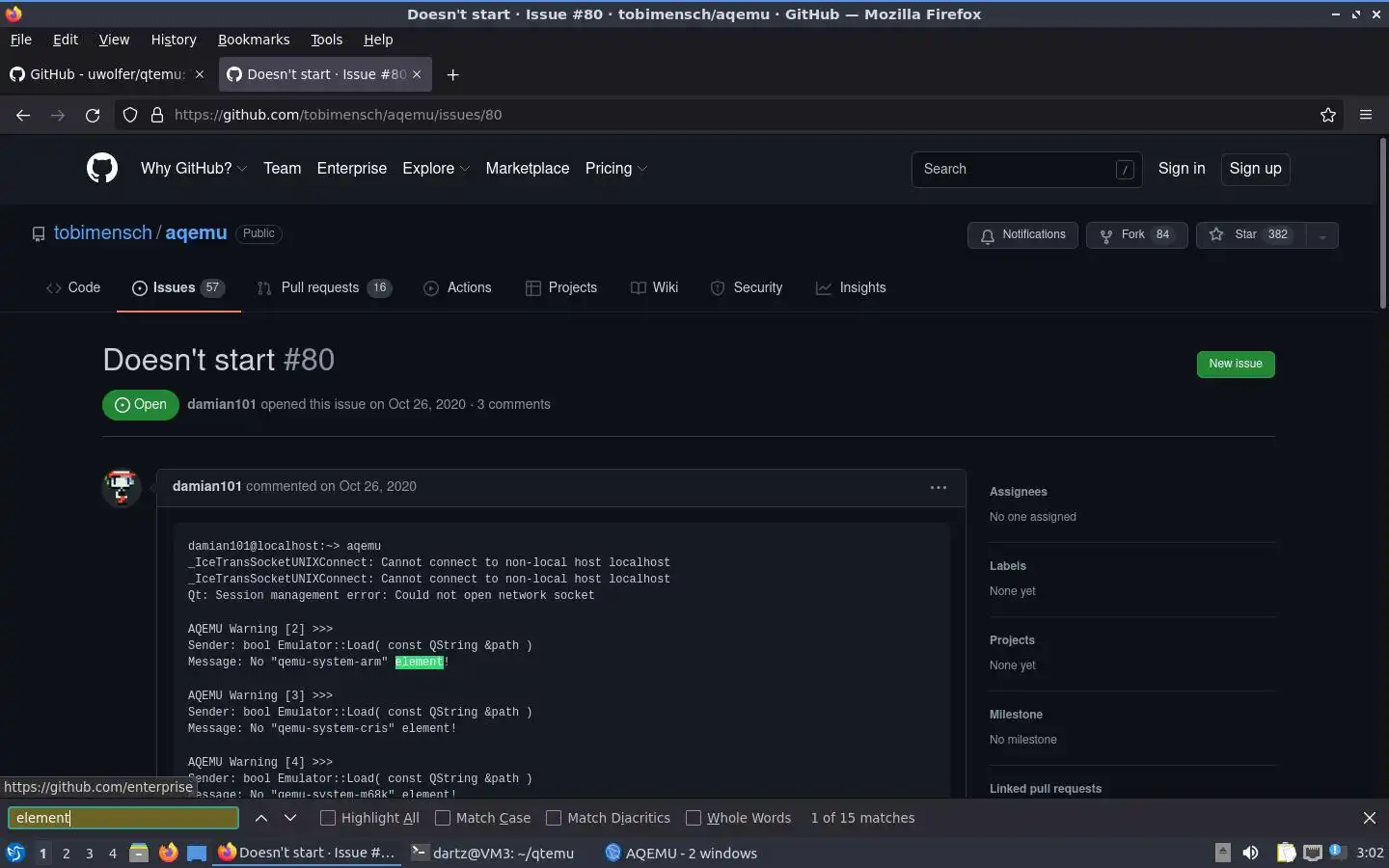Open the tobimensch owner link

[103, 232]
